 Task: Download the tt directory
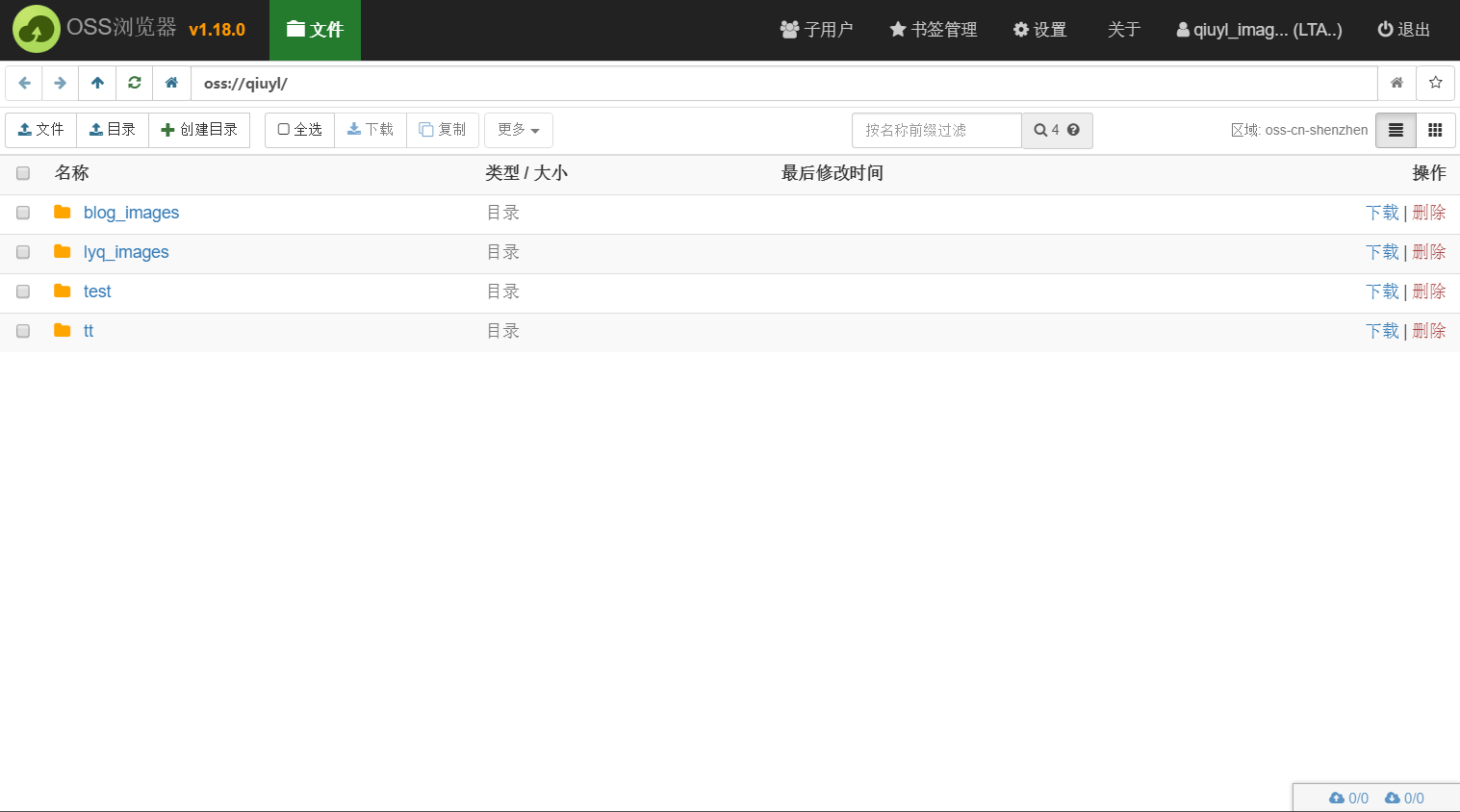click(x=1382, y=331)
